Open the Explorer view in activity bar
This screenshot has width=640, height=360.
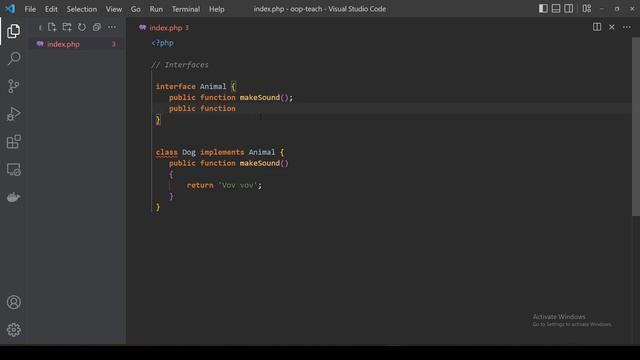pyautogui.click(x=13, y=31)
